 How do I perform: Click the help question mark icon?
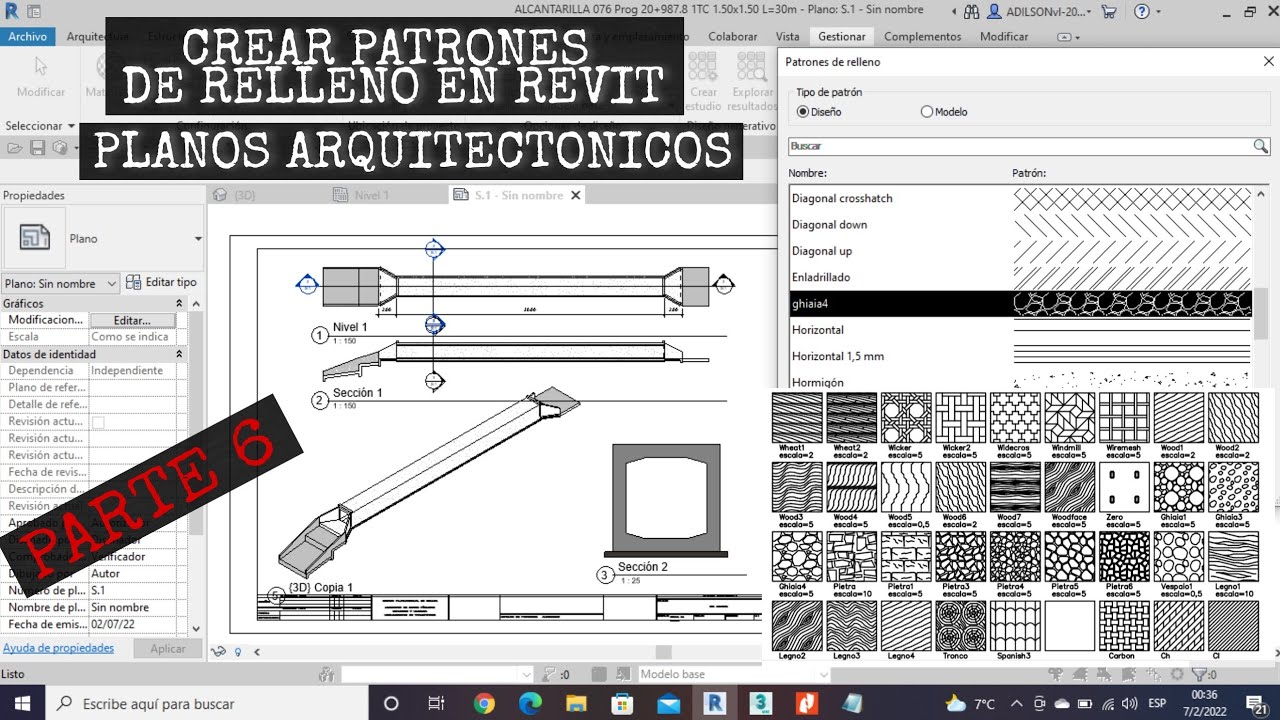click(1142, 12)
